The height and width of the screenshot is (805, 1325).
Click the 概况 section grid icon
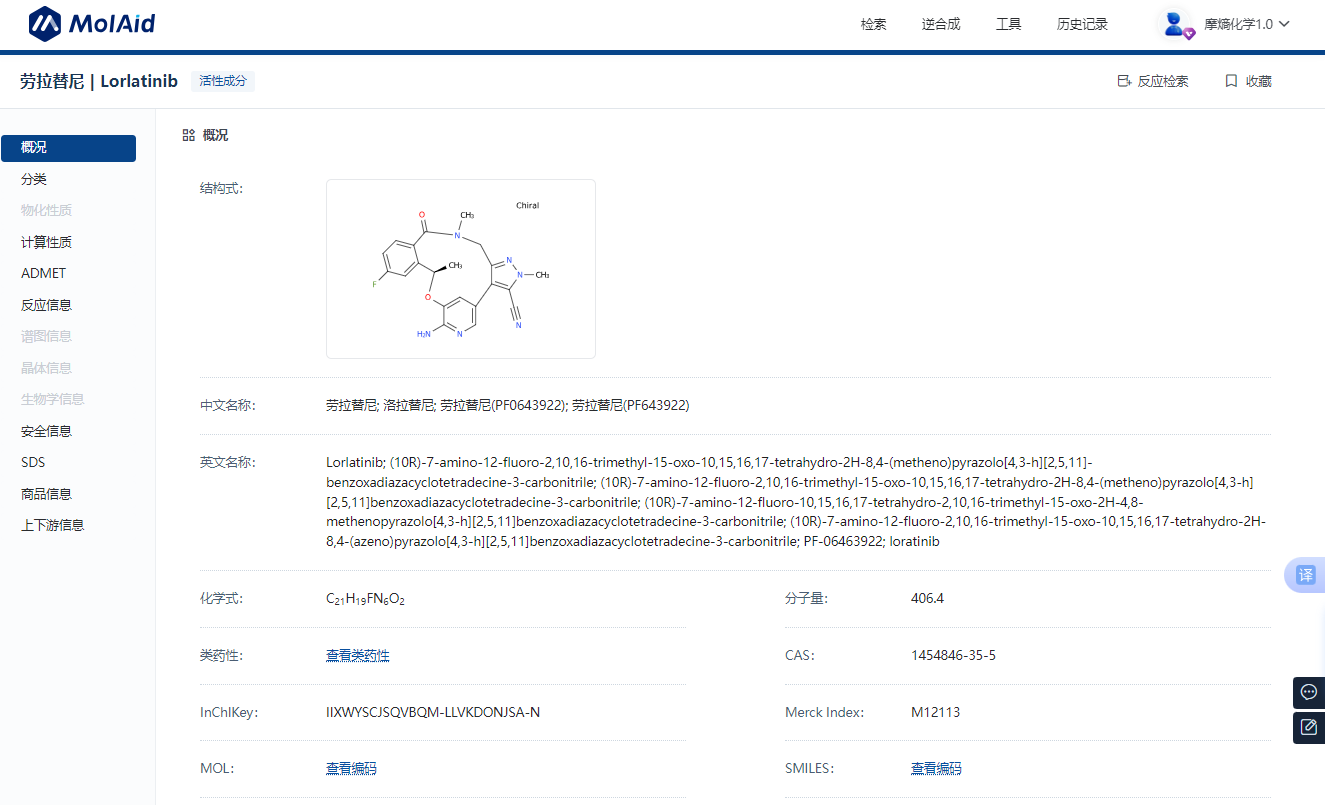click(188, 135)
